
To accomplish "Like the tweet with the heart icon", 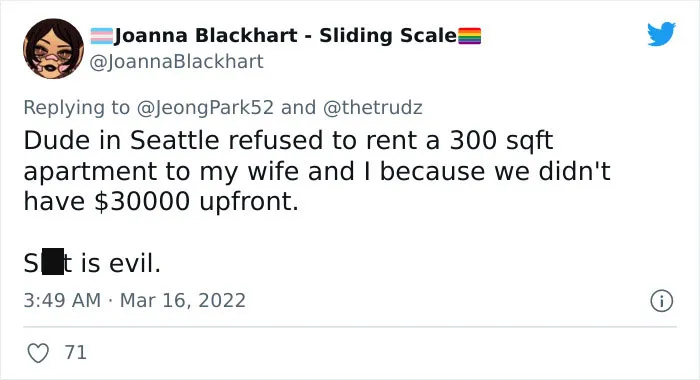I will (x=38, y=353).
